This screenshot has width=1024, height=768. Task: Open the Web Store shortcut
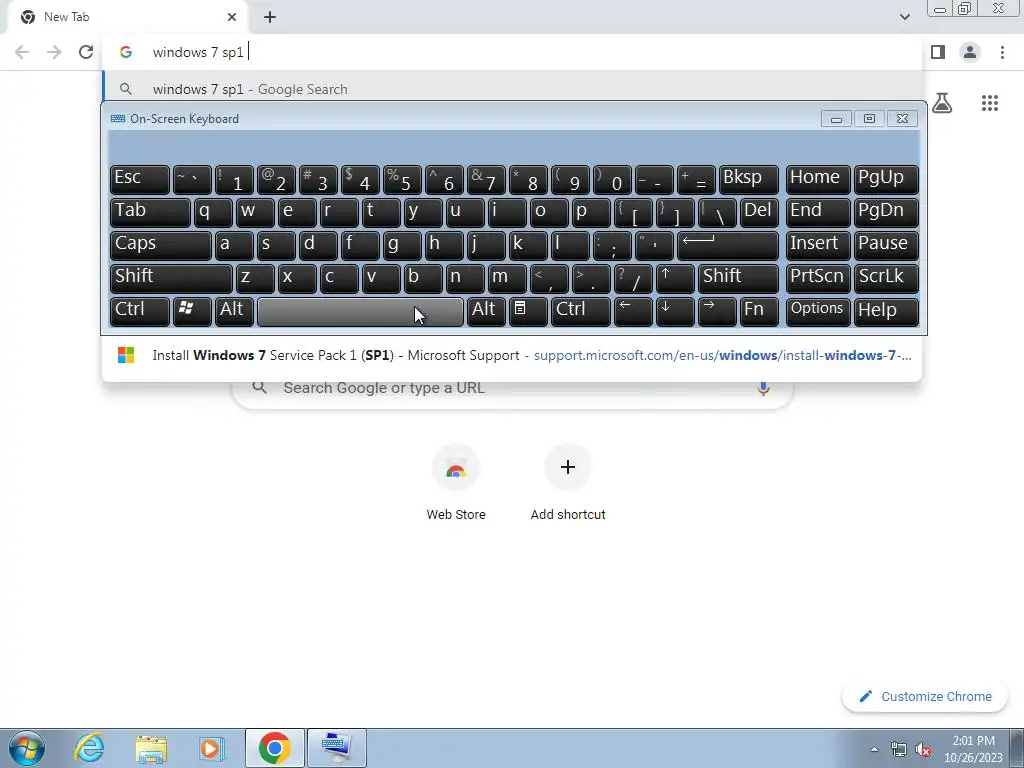click(x=456, y=483)
